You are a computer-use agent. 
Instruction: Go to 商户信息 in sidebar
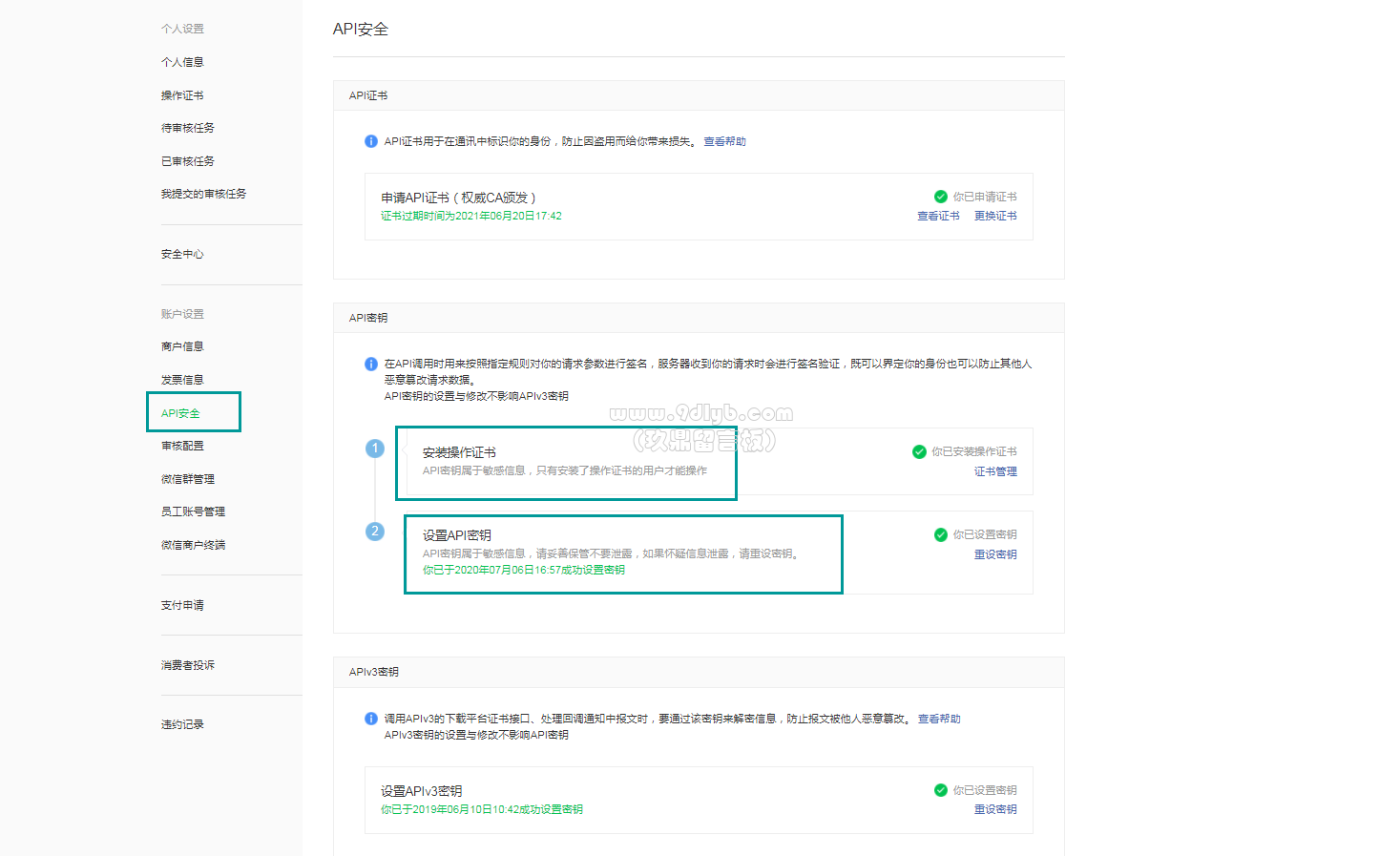click(x=182, y=346)
